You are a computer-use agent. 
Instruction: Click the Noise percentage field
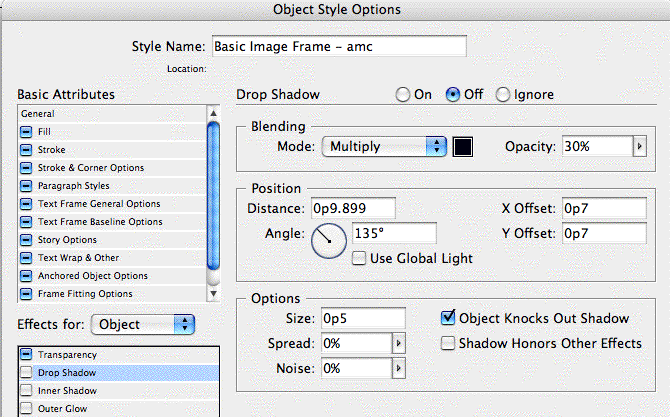356,368
